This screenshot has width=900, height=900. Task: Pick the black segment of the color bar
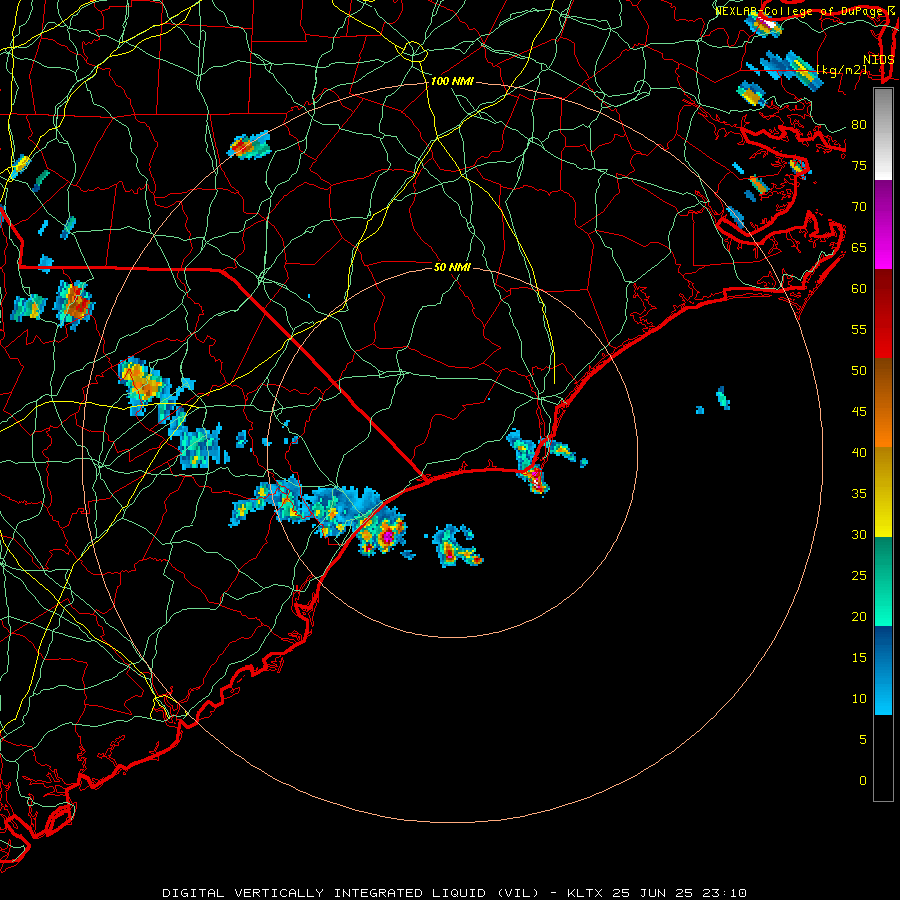(x=883, y=758)
